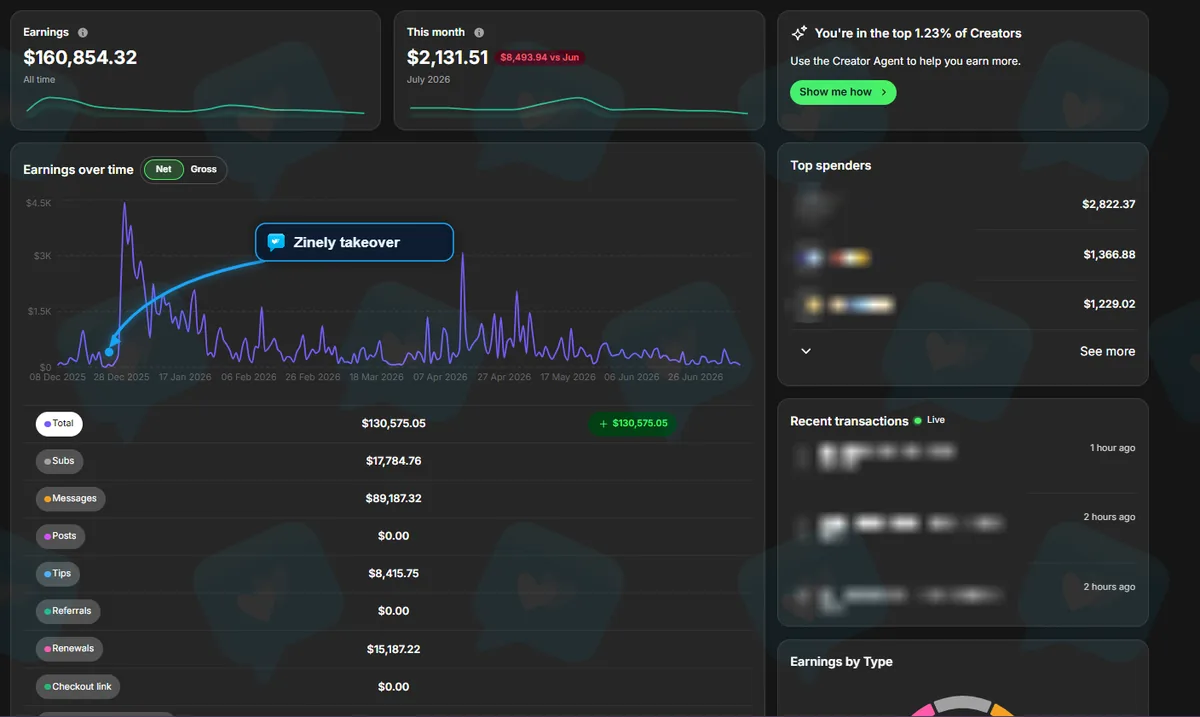Click the Tips amount $8,415.75

393,574
